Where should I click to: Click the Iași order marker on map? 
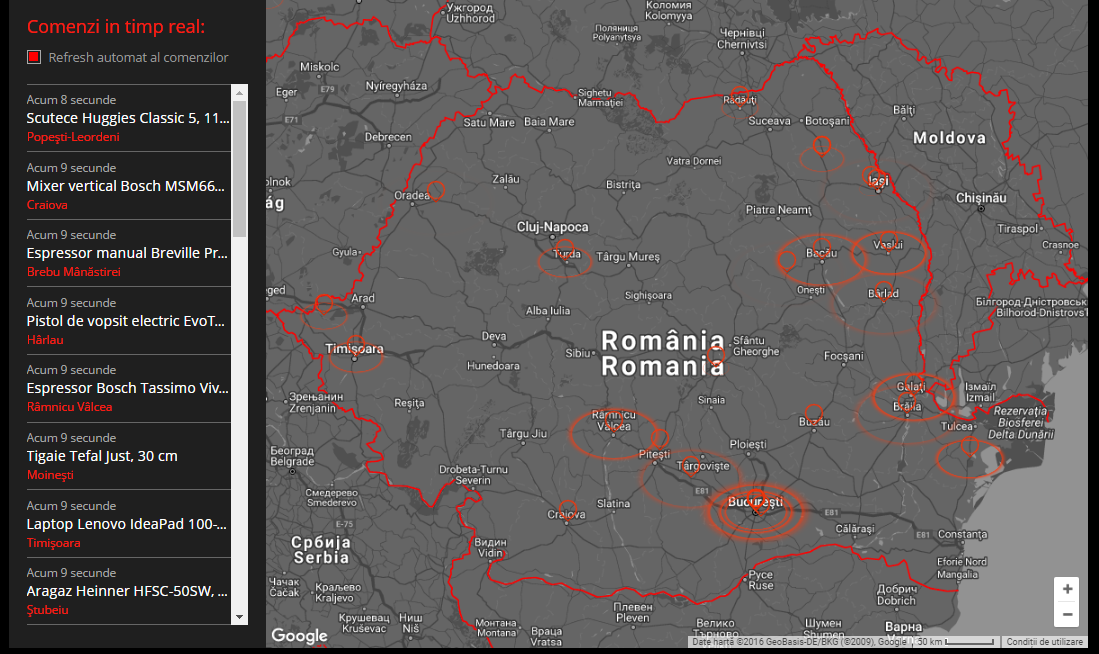[x=871, y=175]
